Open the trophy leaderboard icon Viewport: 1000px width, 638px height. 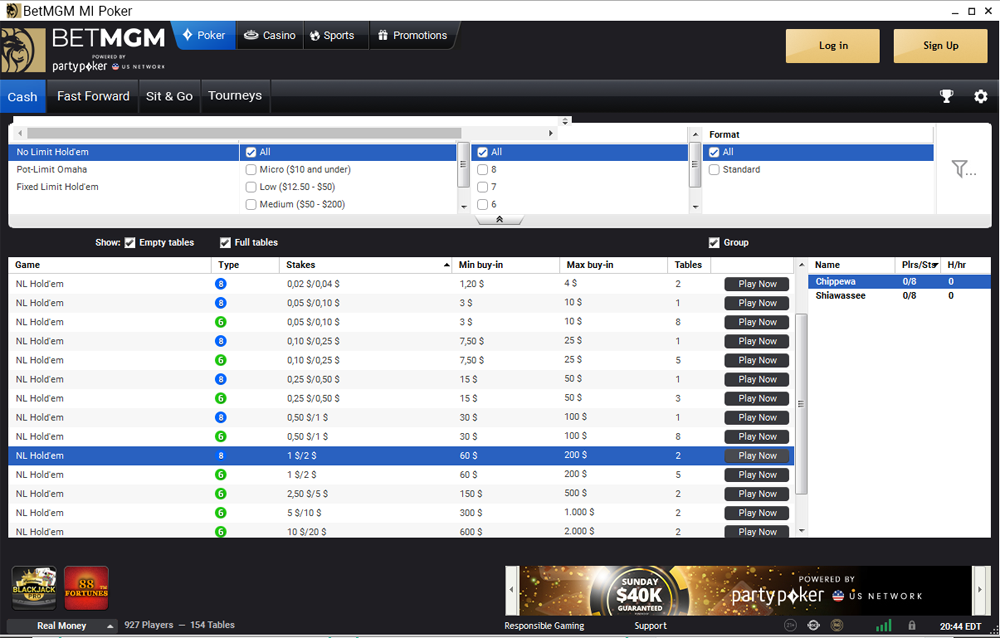tap(946, 96)
